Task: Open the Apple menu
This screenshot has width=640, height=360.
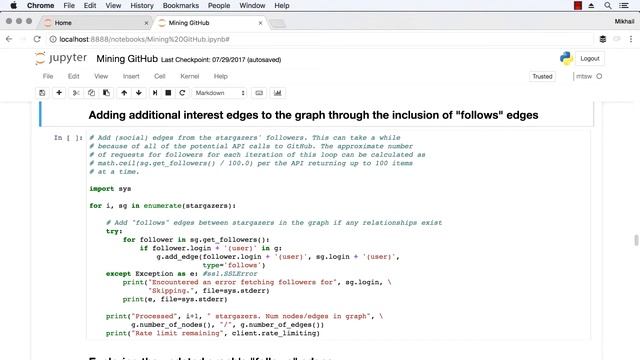Action: (13, 6)
